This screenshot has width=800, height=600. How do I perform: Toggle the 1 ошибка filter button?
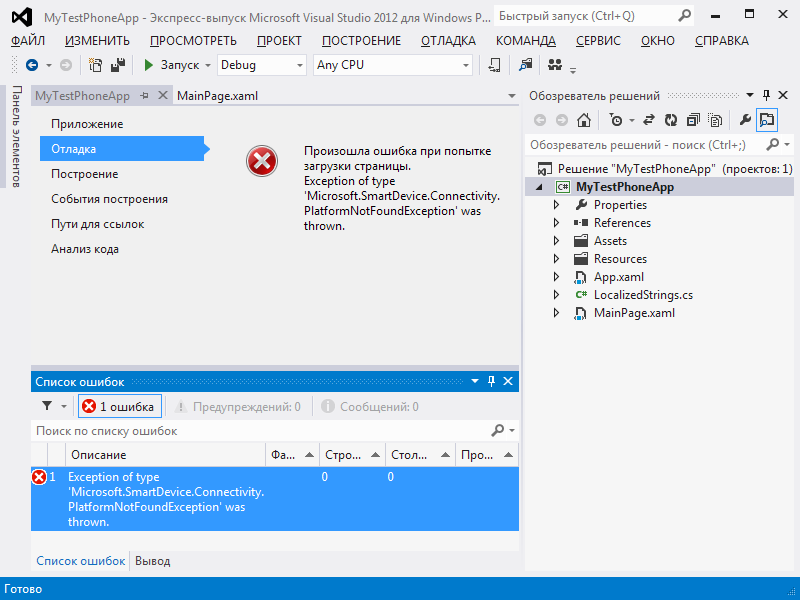pos(120,406)
